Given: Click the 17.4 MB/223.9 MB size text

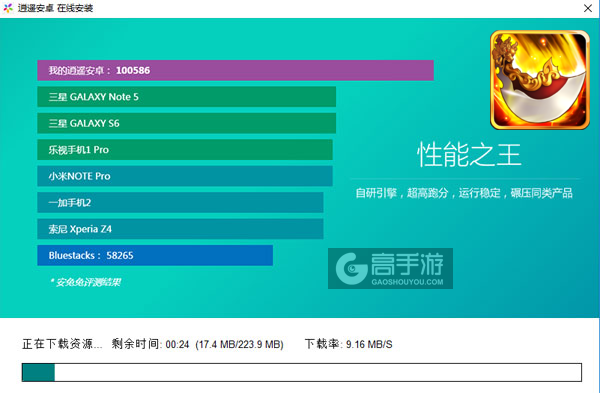Looking at the screenshot, I should click(239, 344).
